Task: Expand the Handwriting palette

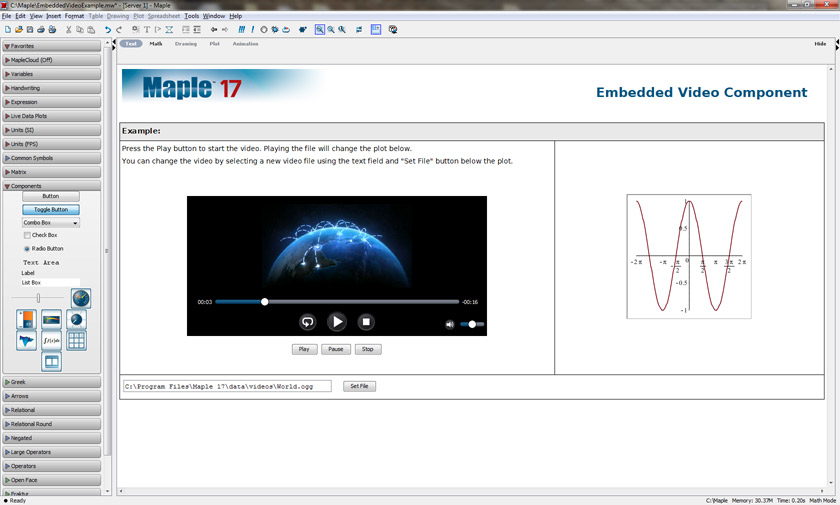Action: pyautogui.click(x=51, y=88)
